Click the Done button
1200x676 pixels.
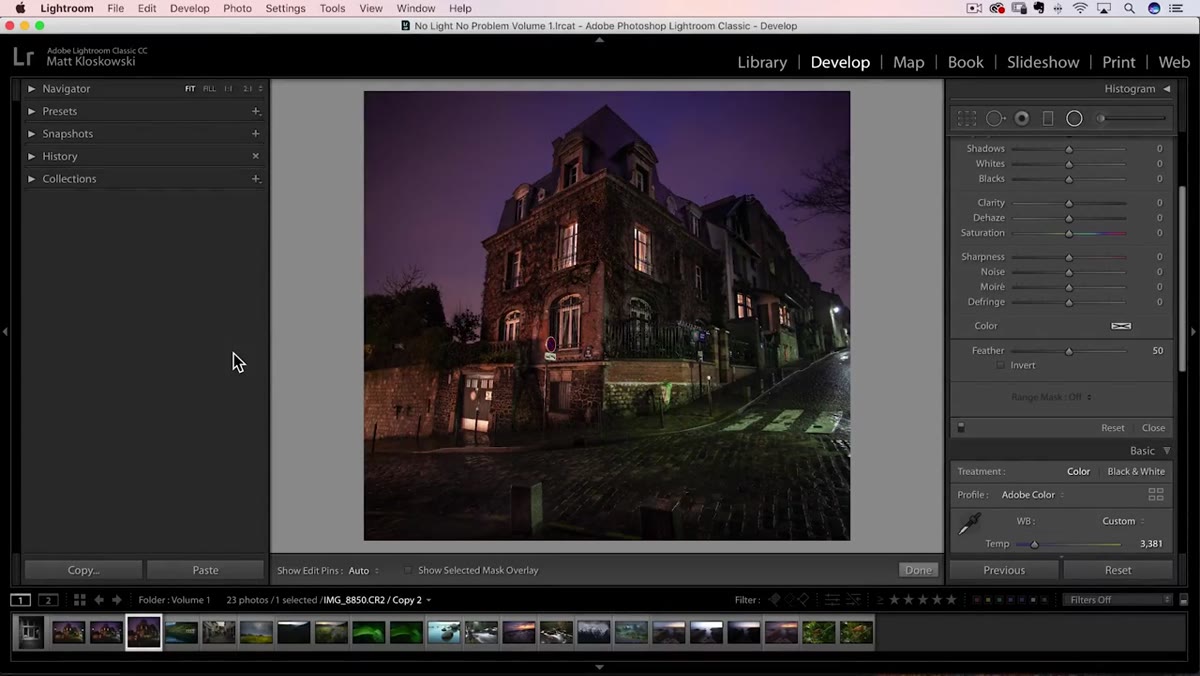tap(918, 570)
